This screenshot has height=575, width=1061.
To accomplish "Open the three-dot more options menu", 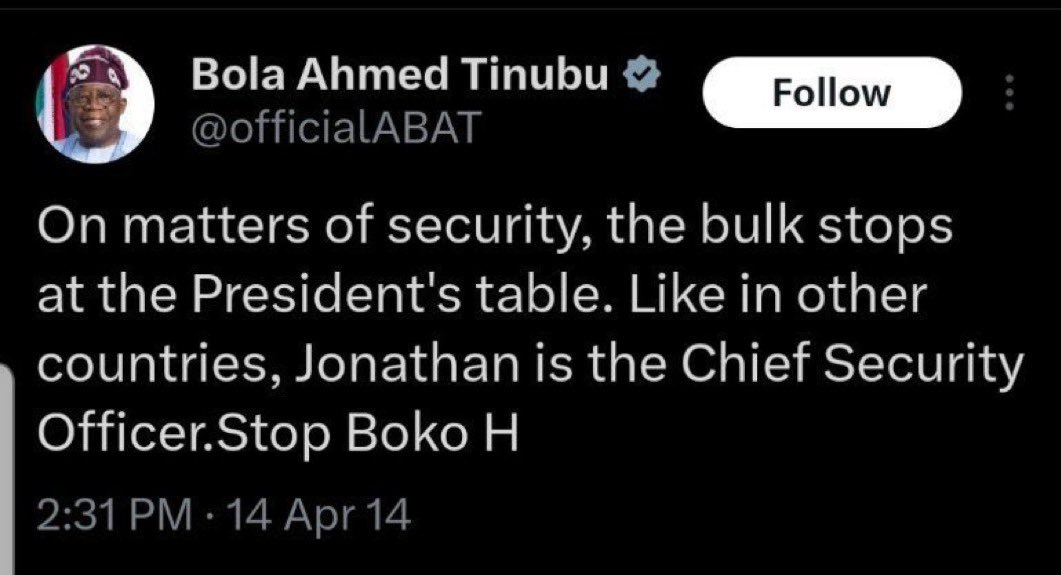I will (1008, 95).
